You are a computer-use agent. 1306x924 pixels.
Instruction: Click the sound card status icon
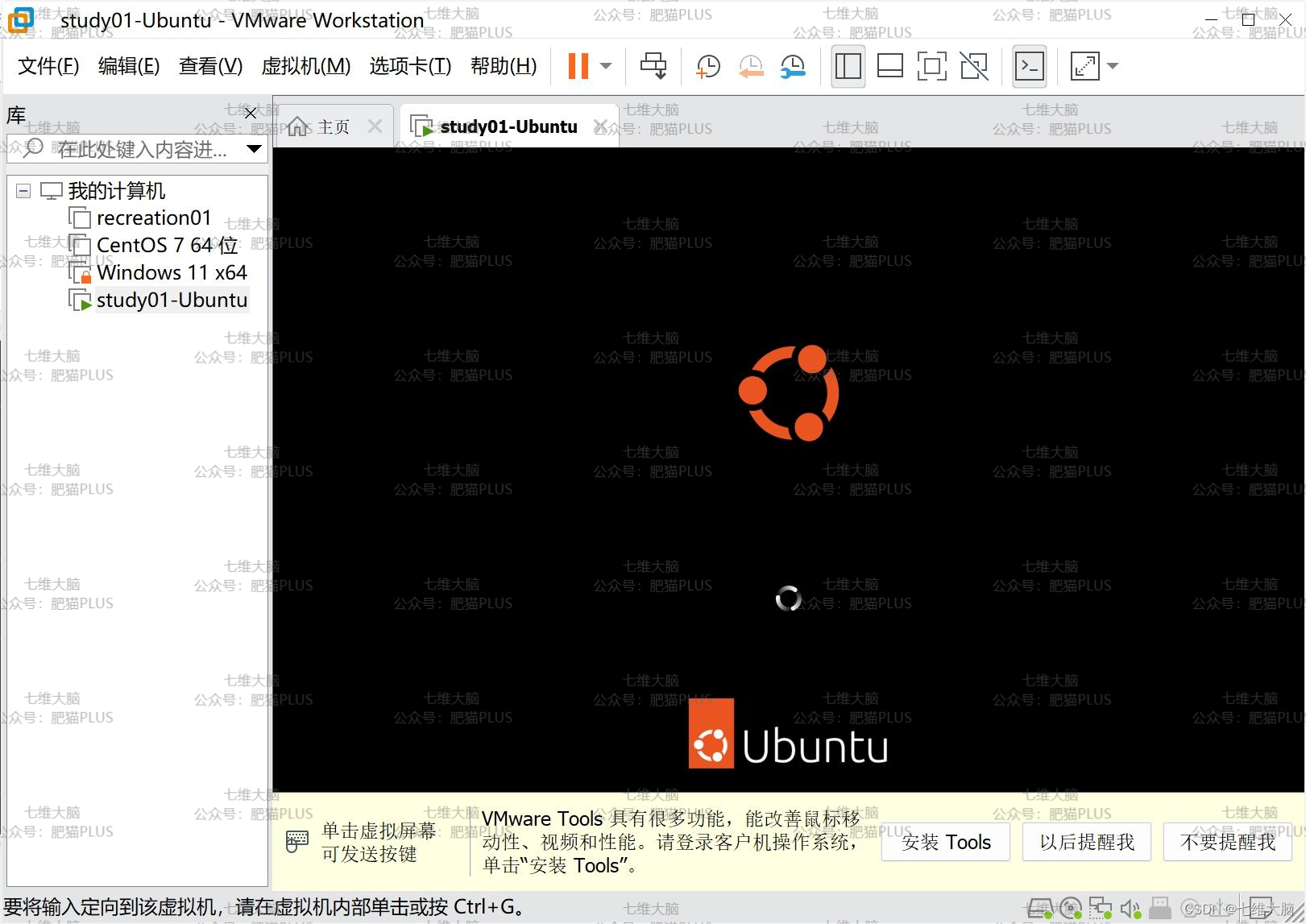tap(1130, 909)
